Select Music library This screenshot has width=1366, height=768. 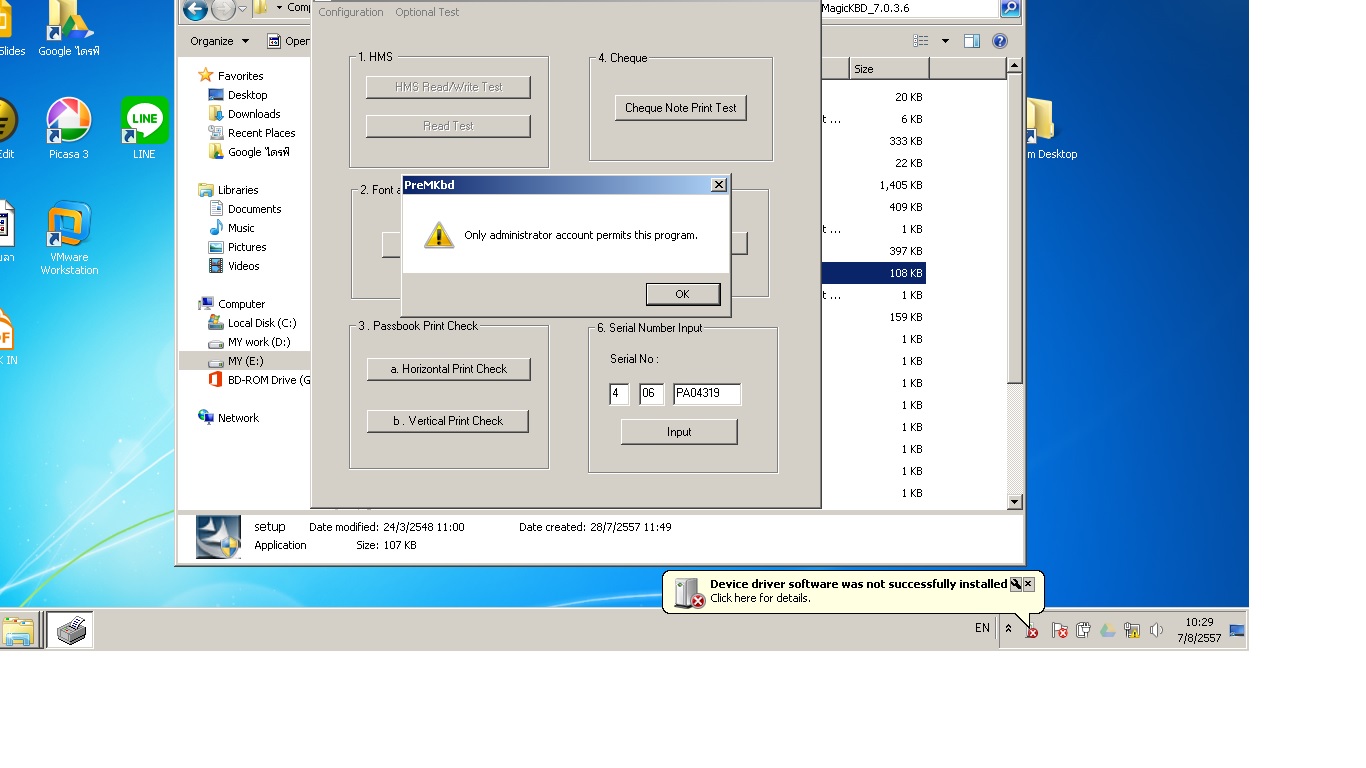tap(241, 228)
